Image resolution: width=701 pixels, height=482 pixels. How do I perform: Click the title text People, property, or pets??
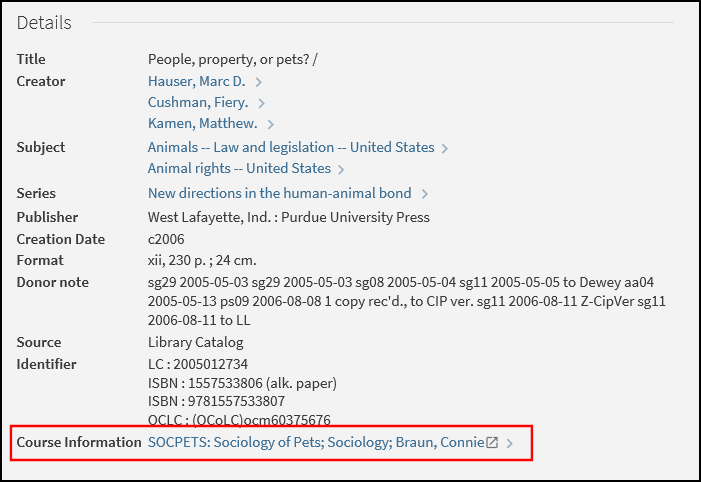pos(232,59)
